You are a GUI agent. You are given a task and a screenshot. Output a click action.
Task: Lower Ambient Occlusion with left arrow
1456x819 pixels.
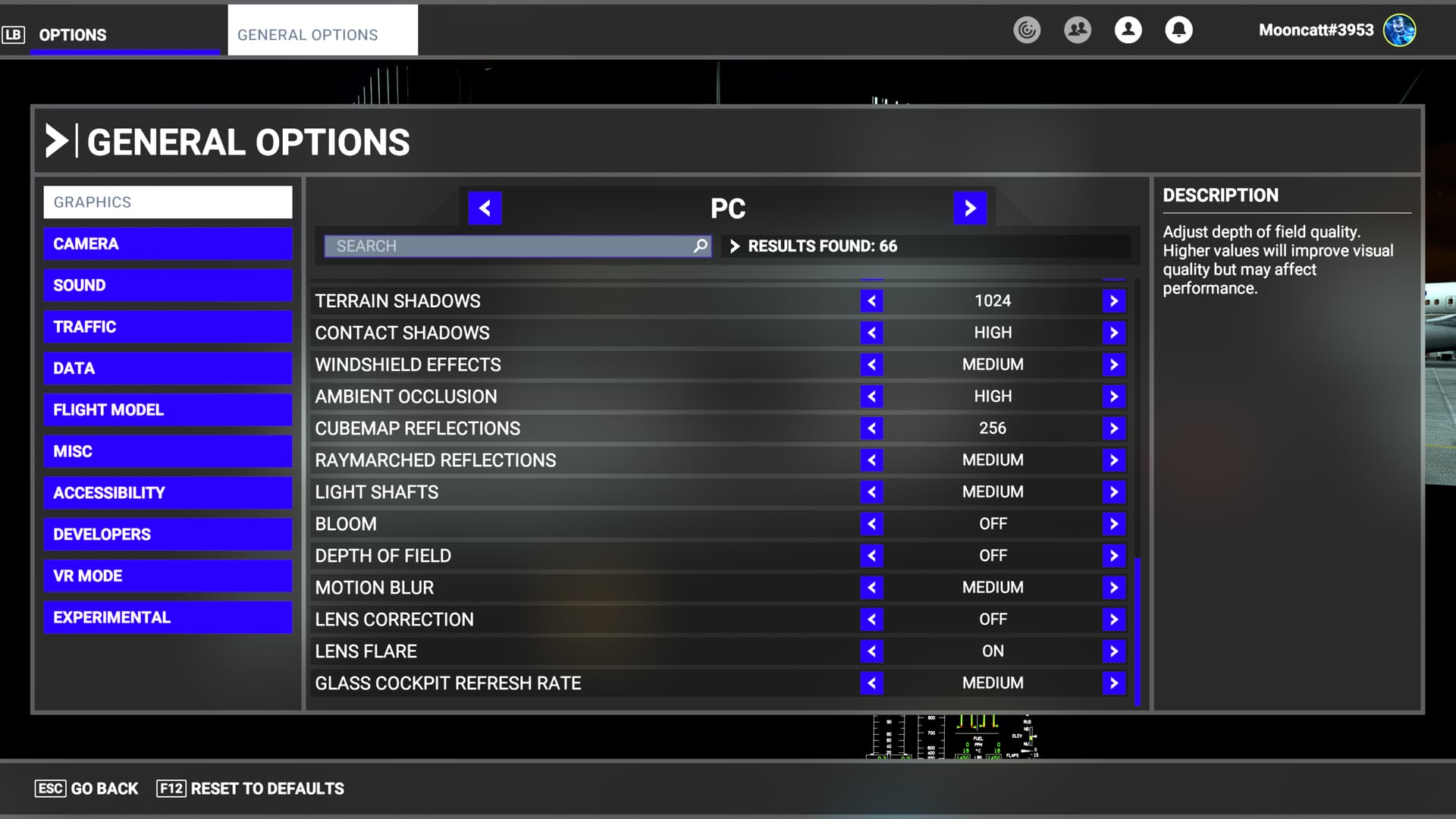(871, 397)
